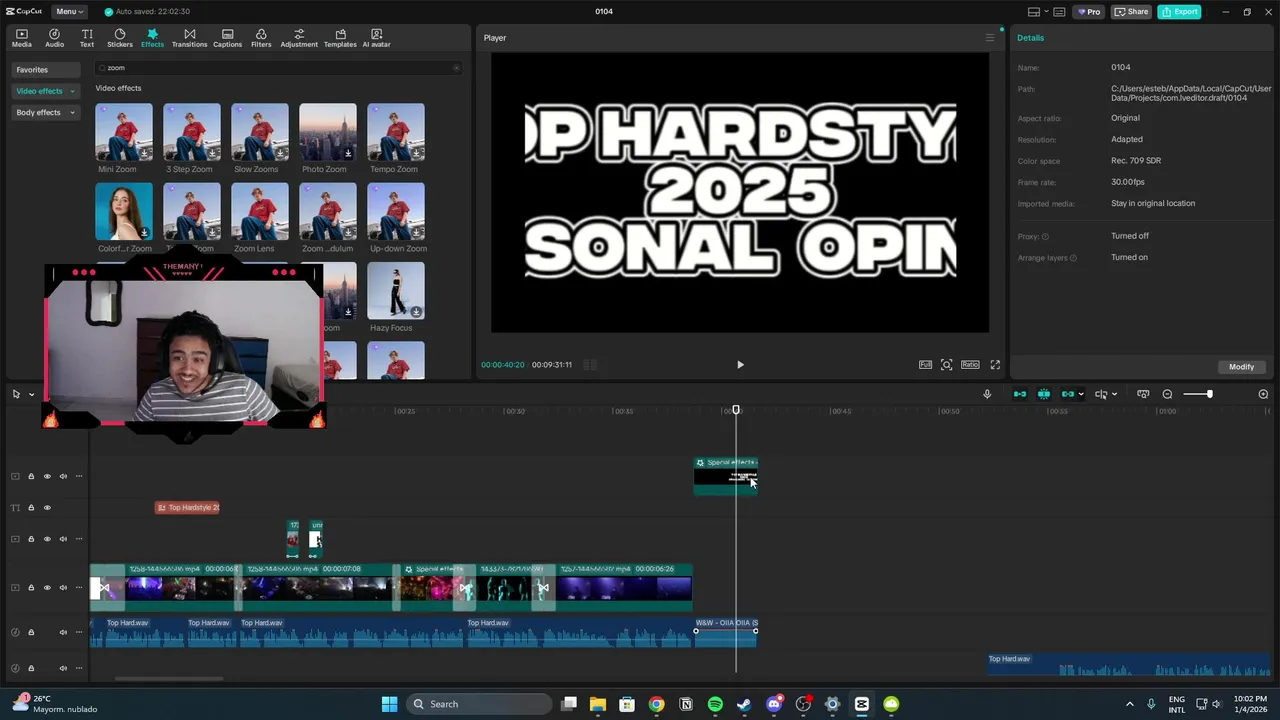This screenshot has width=1280, height=720.
Task: Open the Adjustment panel icon
Action: pos(299,38)
